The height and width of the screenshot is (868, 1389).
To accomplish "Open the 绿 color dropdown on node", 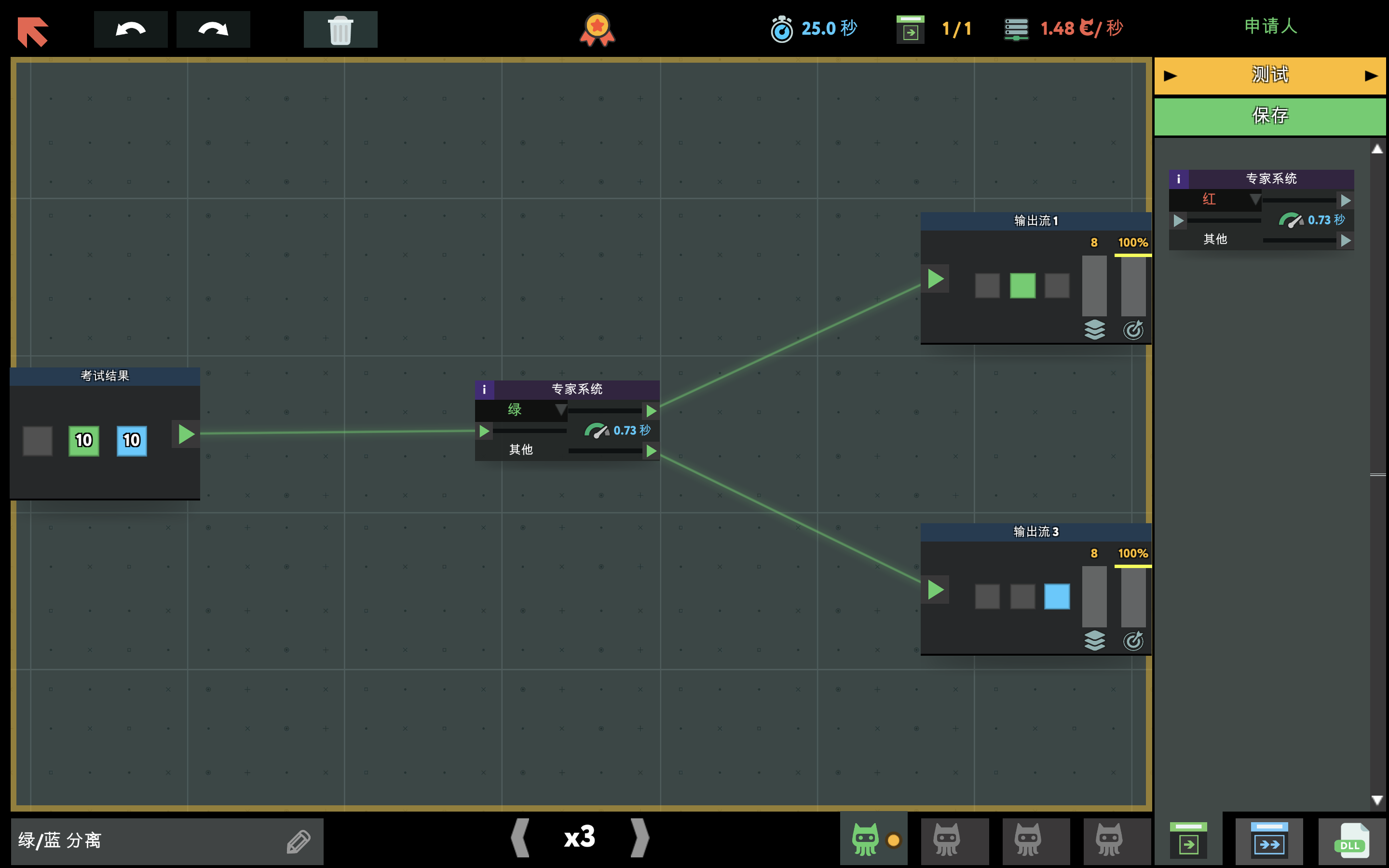I will click(x=560, y=409).
